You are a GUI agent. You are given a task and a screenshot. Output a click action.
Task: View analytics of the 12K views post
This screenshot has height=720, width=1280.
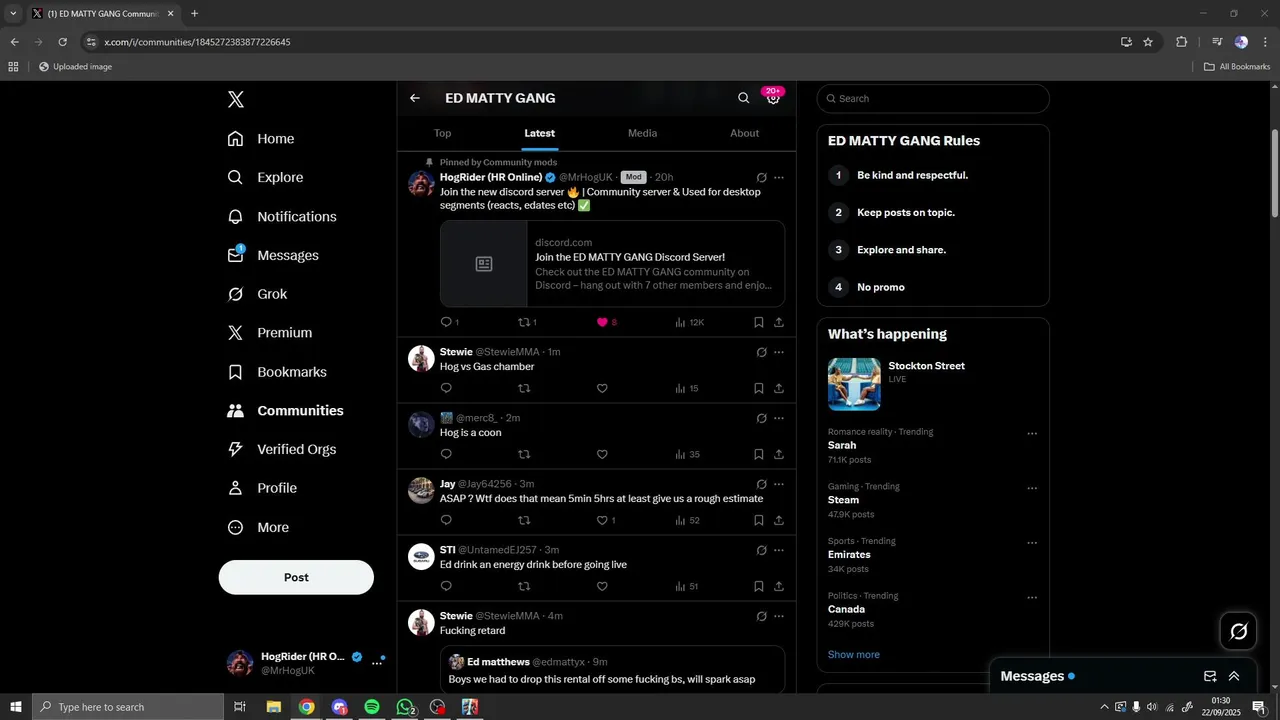689,322
